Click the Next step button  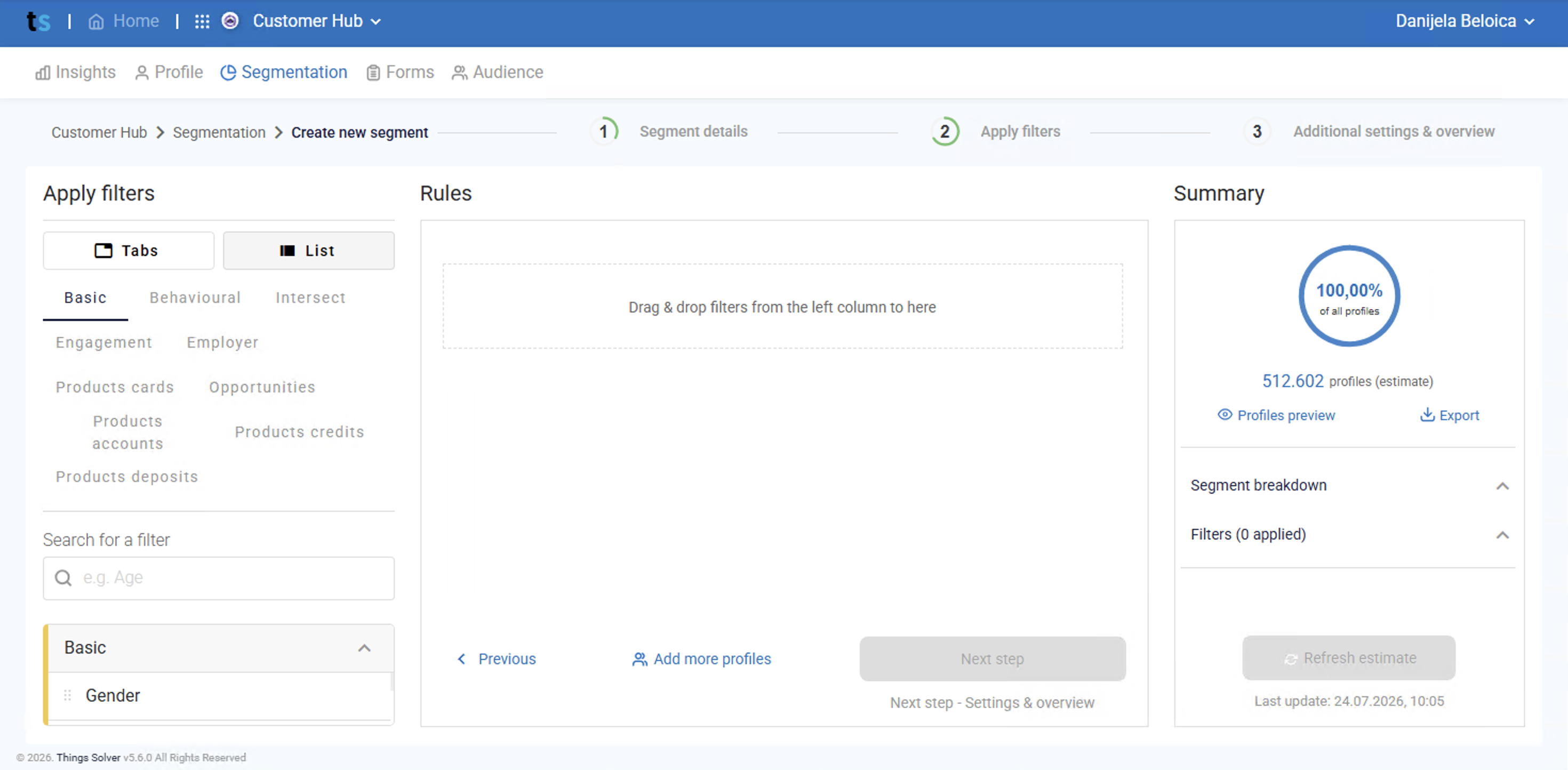992,659
